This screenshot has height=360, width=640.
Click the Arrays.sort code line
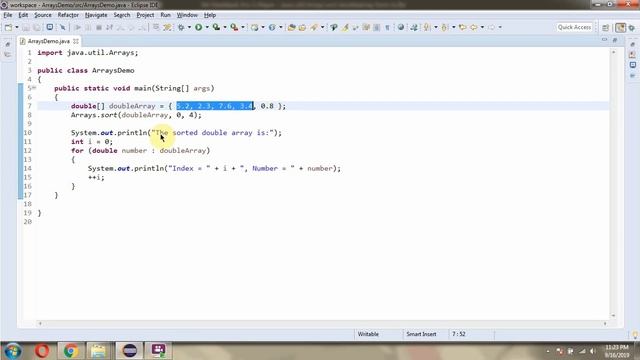coord(136,115)
